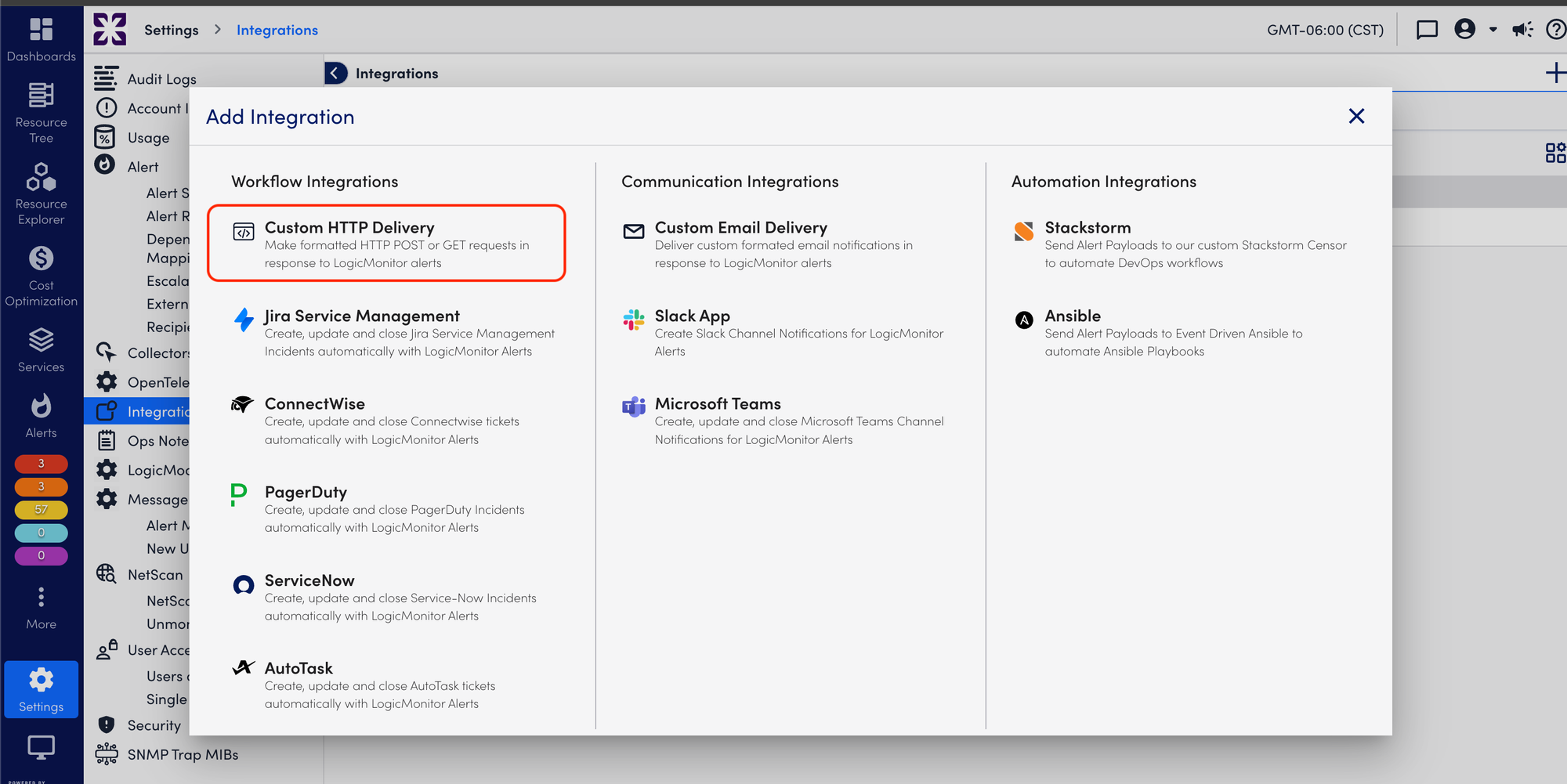The width and height of the screenshot is (1567, 784).
Task: Click the Settings breadcrumb link
Action: [x=171, y=30]
